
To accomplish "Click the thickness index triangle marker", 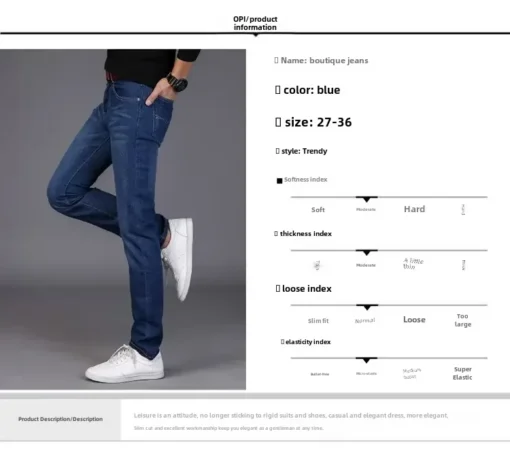I will coord(367,253).
